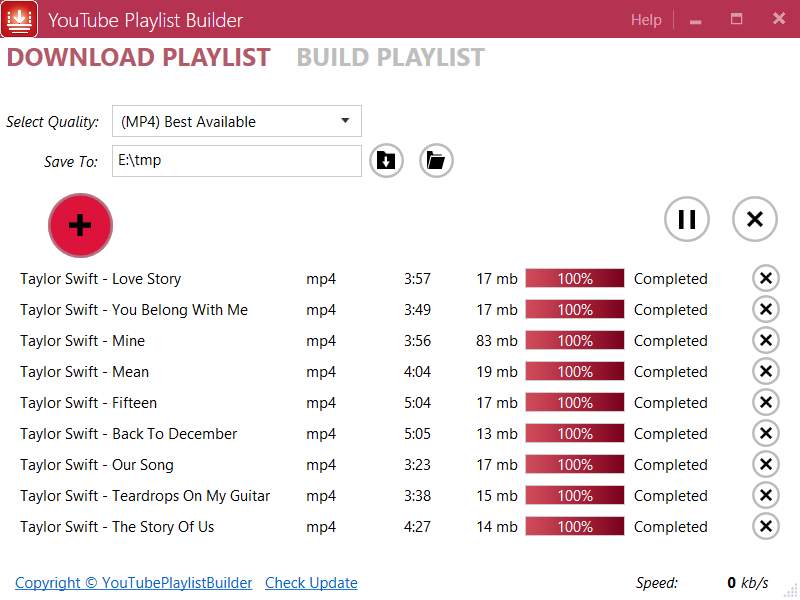Image resolution: width=800 pixels, height=600 pixels.
Task: Click the mp4 format of Fifteen
Action: pos(321,404)
